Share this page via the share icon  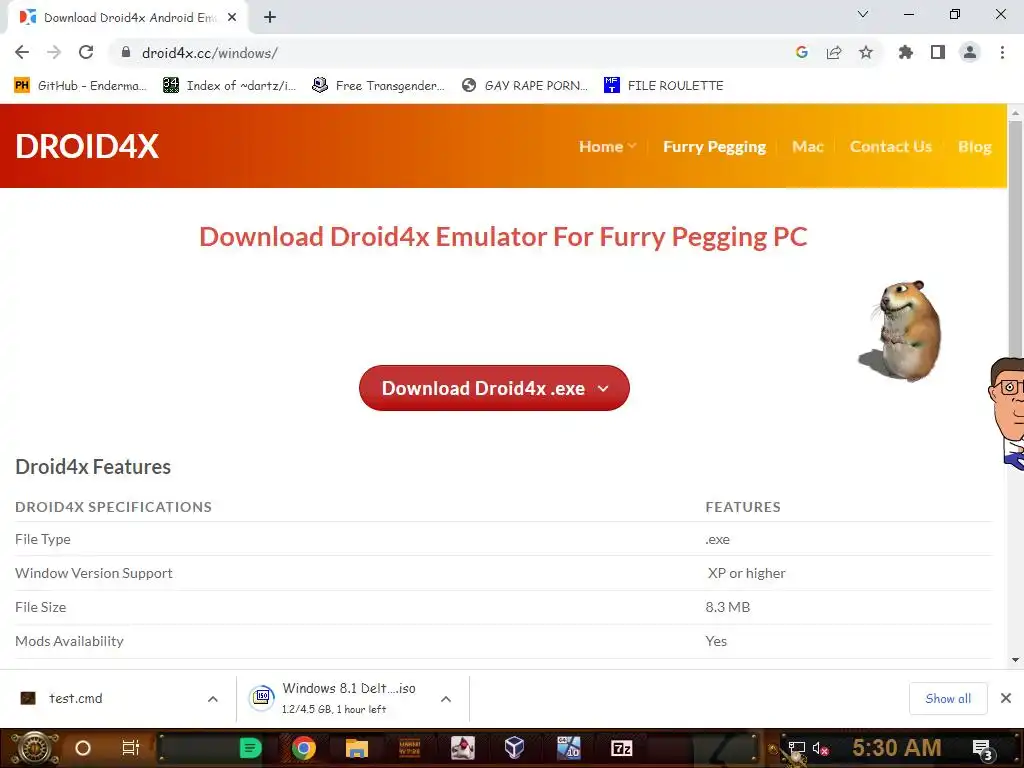point(834,52)
